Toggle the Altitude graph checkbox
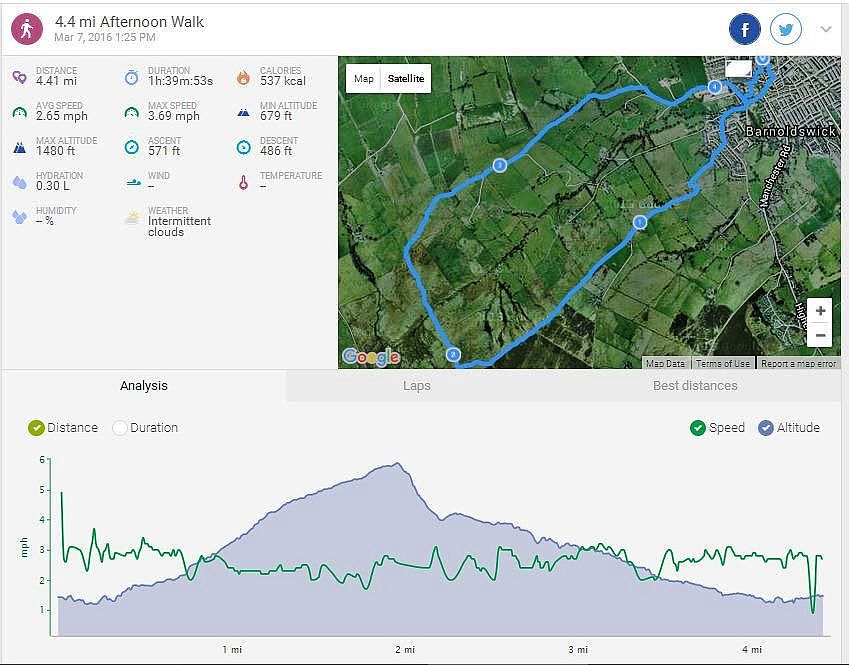 point(766,428)
